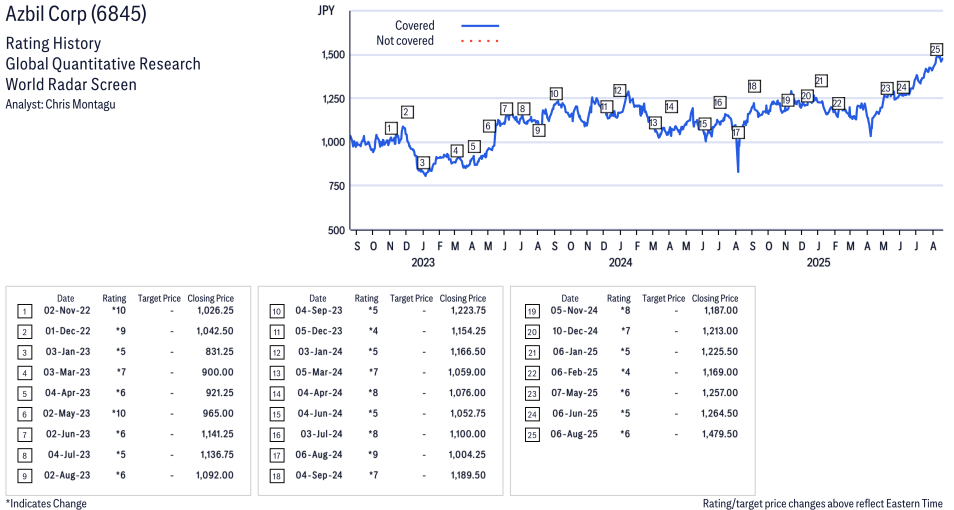
Task: Click the 'Rating History' heading
Action: click(x=54, y=44)
